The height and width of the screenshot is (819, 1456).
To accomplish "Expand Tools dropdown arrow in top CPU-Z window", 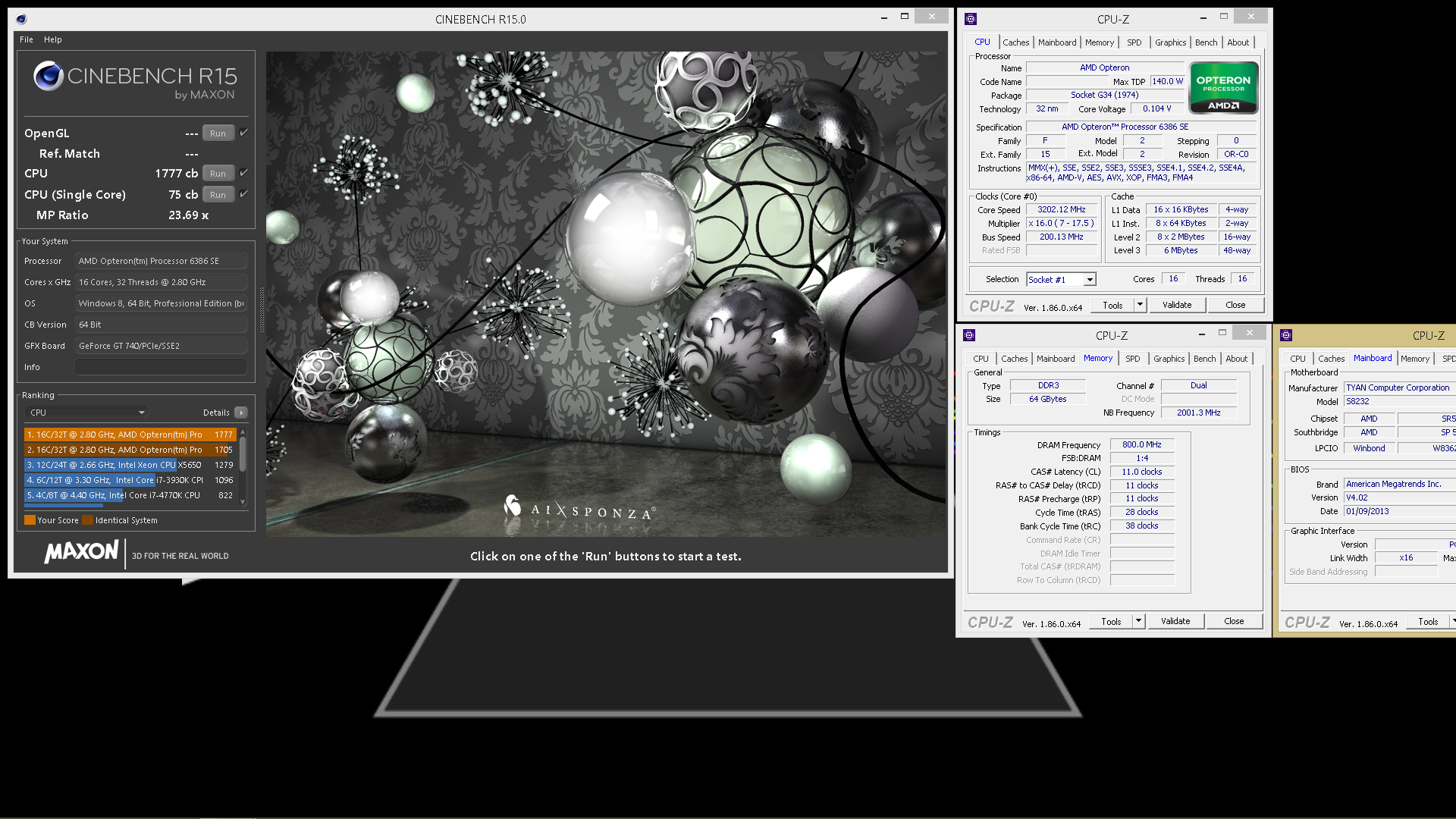I will pyautogui.click(x=1139, y=305).
